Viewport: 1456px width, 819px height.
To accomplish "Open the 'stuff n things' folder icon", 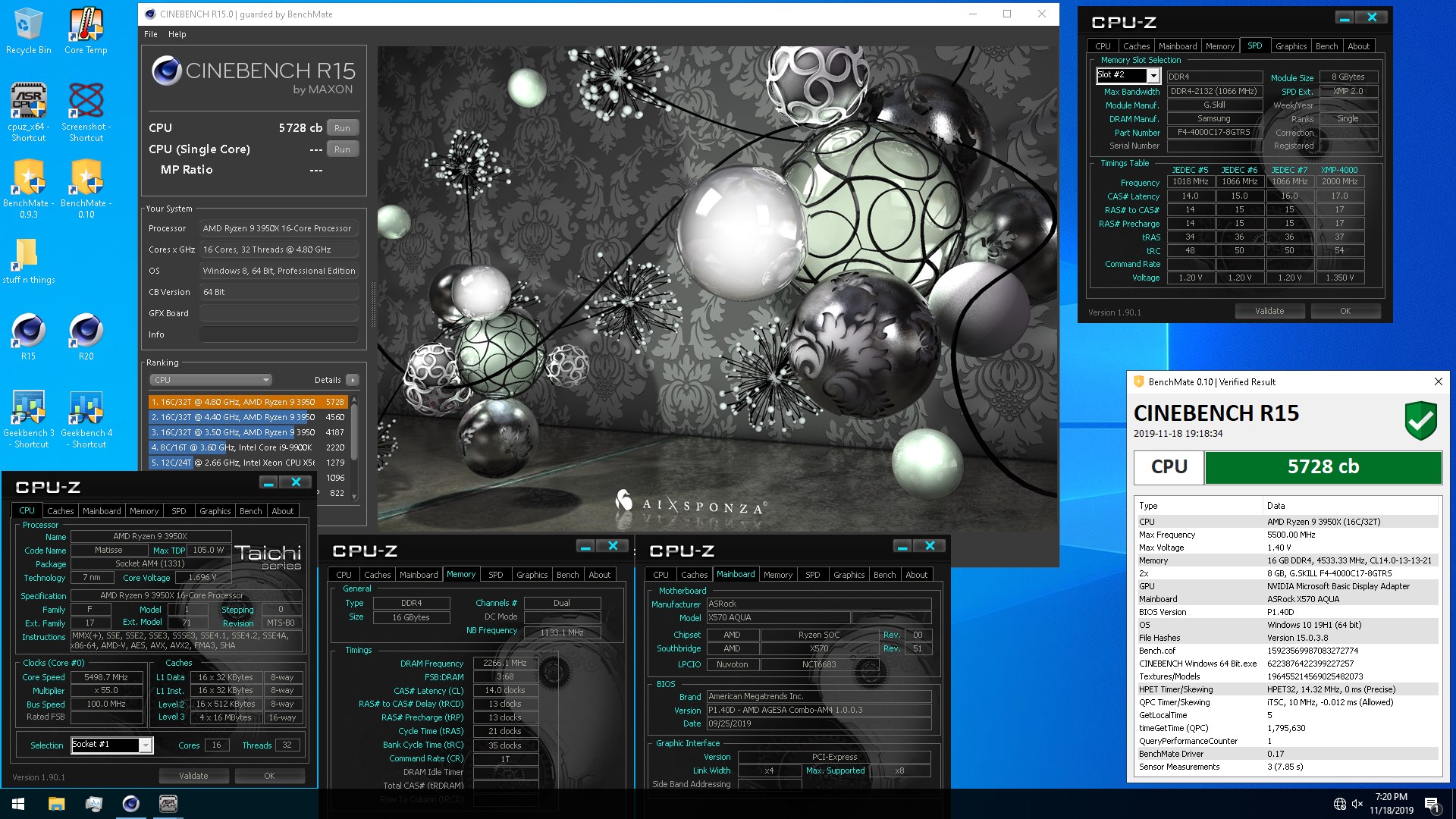I will 28,262.
